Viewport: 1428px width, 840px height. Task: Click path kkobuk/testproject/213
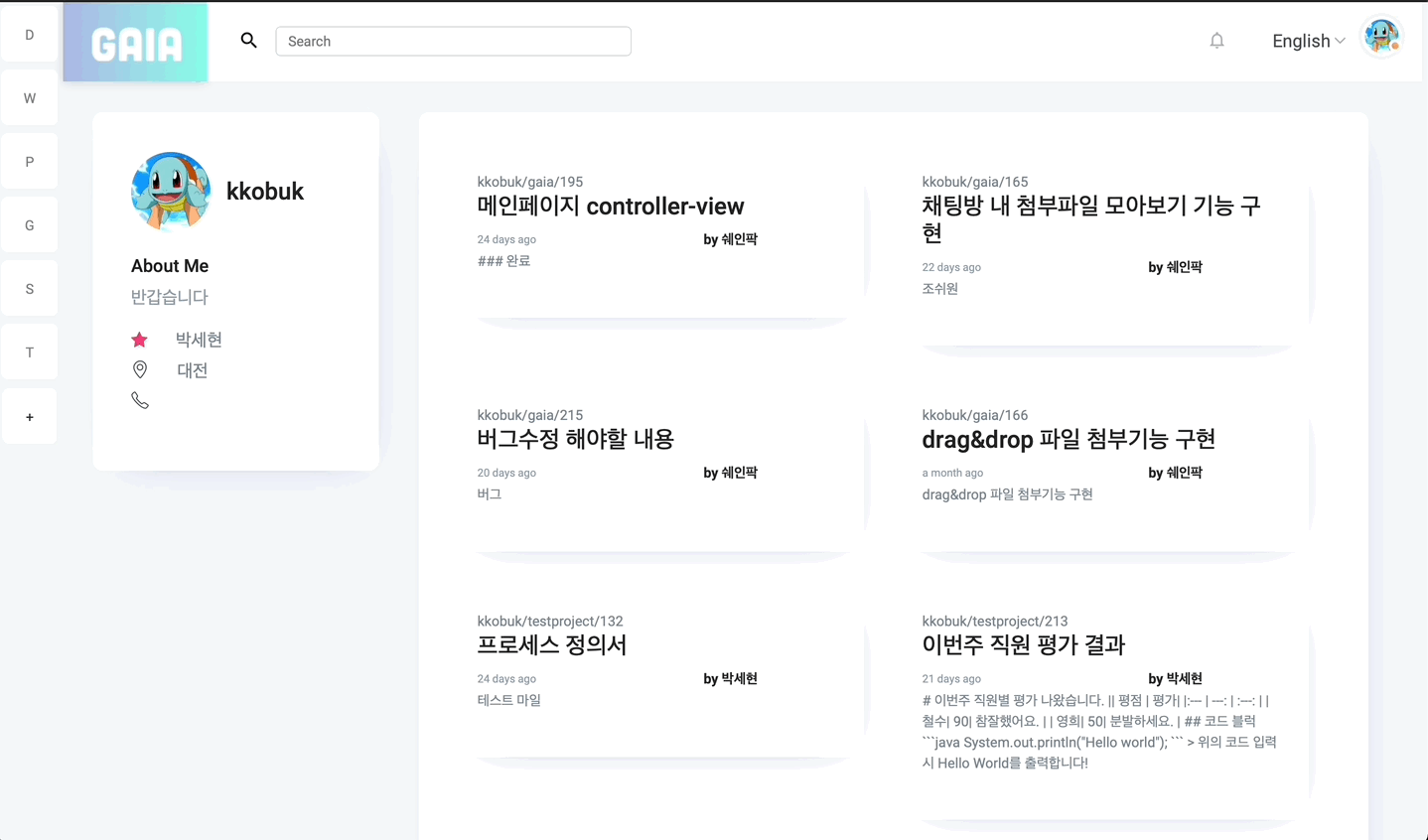[x=995, y=622]
